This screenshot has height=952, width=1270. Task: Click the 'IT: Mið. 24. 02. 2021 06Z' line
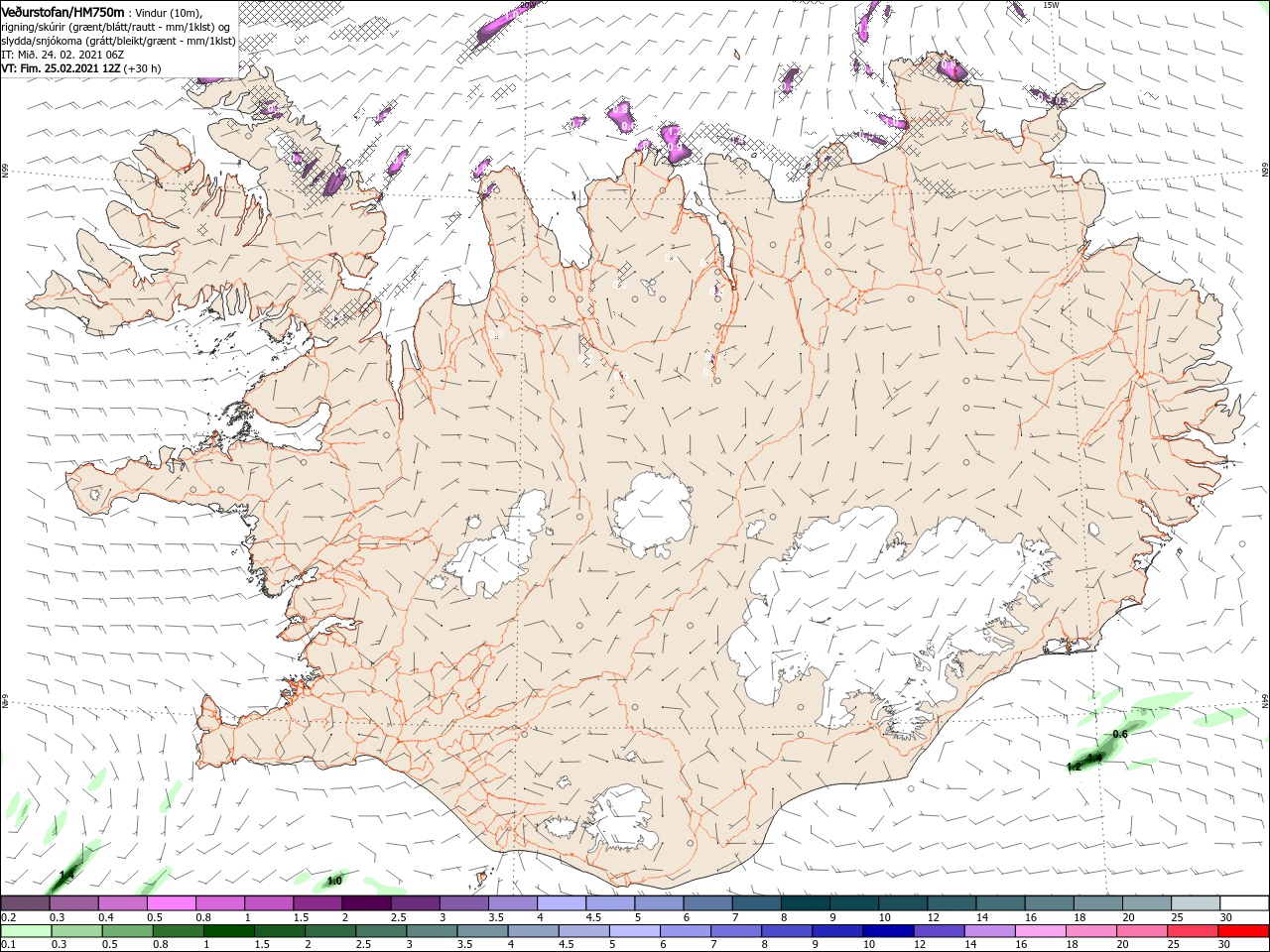[62, 55]
